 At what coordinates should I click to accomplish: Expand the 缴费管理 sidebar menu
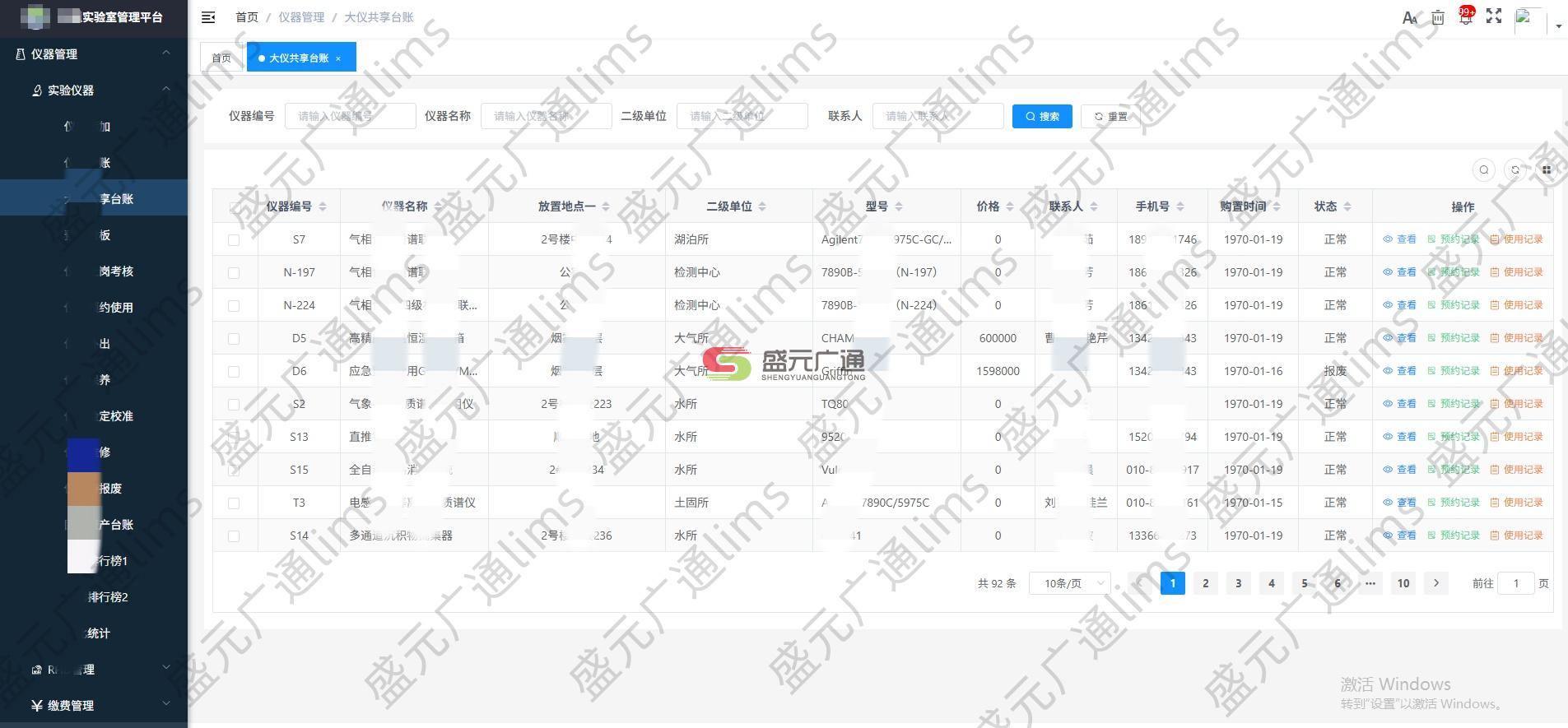[x=94, y=705]
